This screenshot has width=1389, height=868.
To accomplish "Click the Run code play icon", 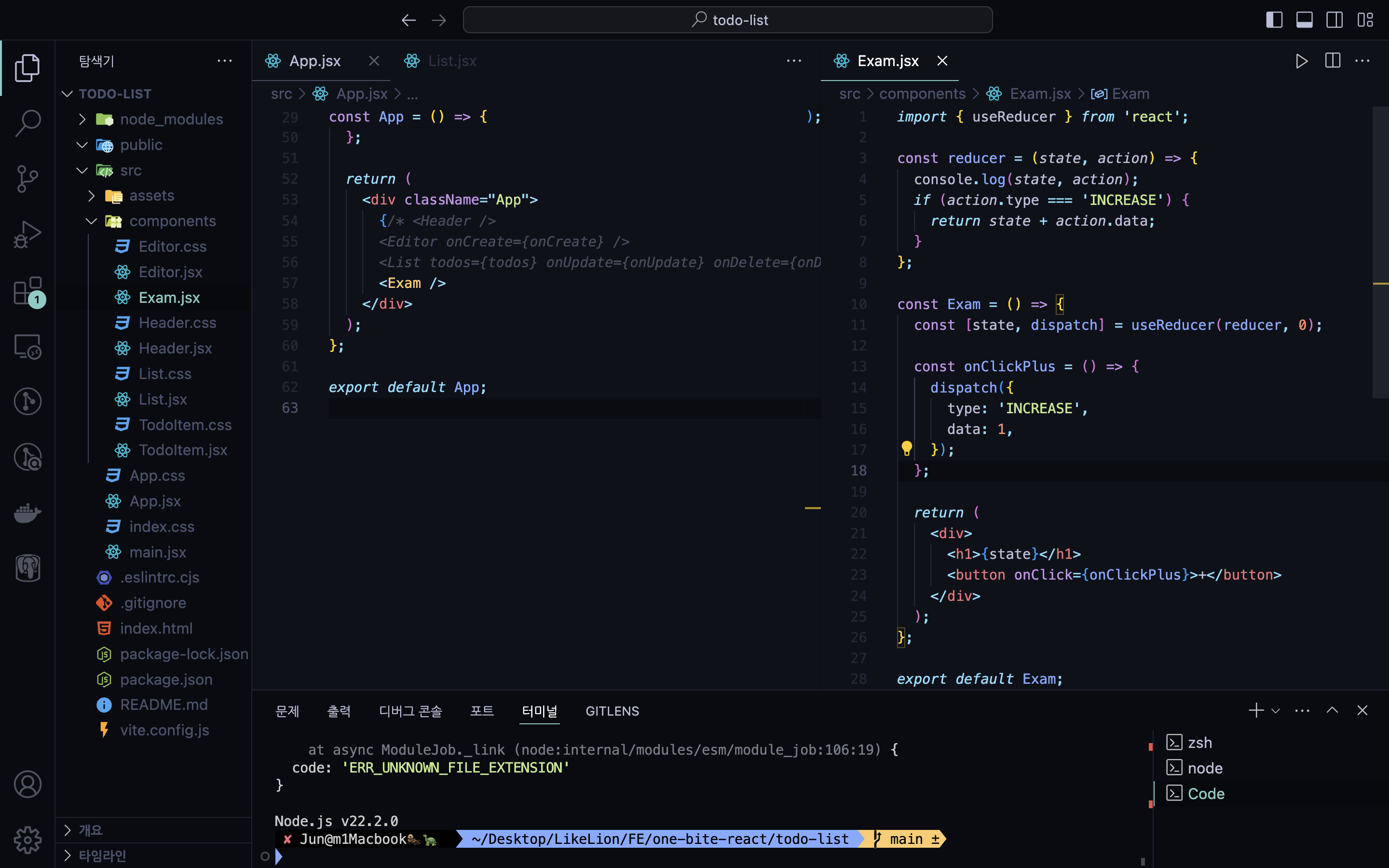I will [x=1301, y=61].
